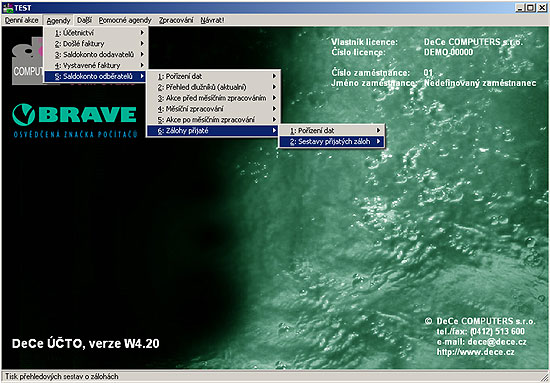Click the BRAVE logo checkmark icon
The height and width of the screenshot is (383, 550).
point(24,114)
